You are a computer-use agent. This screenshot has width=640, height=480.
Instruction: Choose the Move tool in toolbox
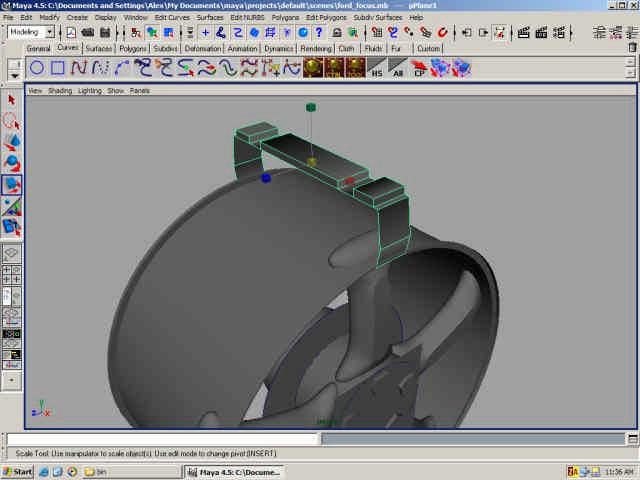[12, 143]
